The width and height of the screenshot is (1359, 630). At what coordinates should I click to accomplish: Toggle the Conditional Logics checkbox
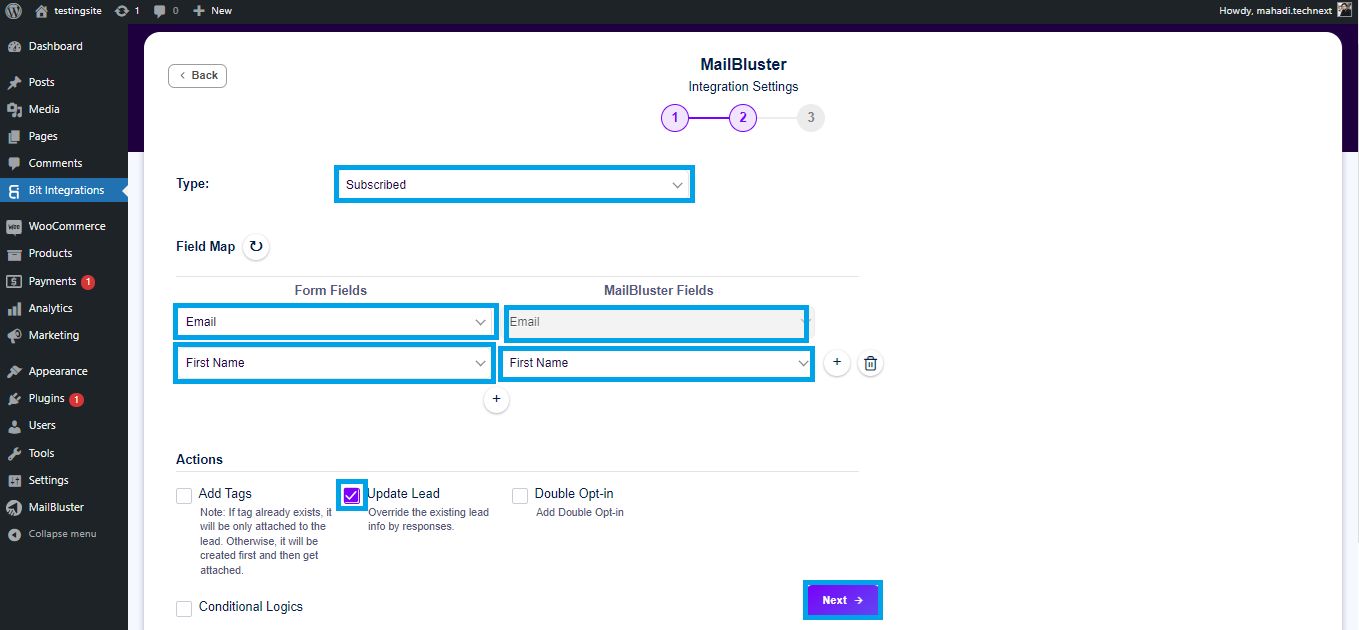click(x=184, y=609)
